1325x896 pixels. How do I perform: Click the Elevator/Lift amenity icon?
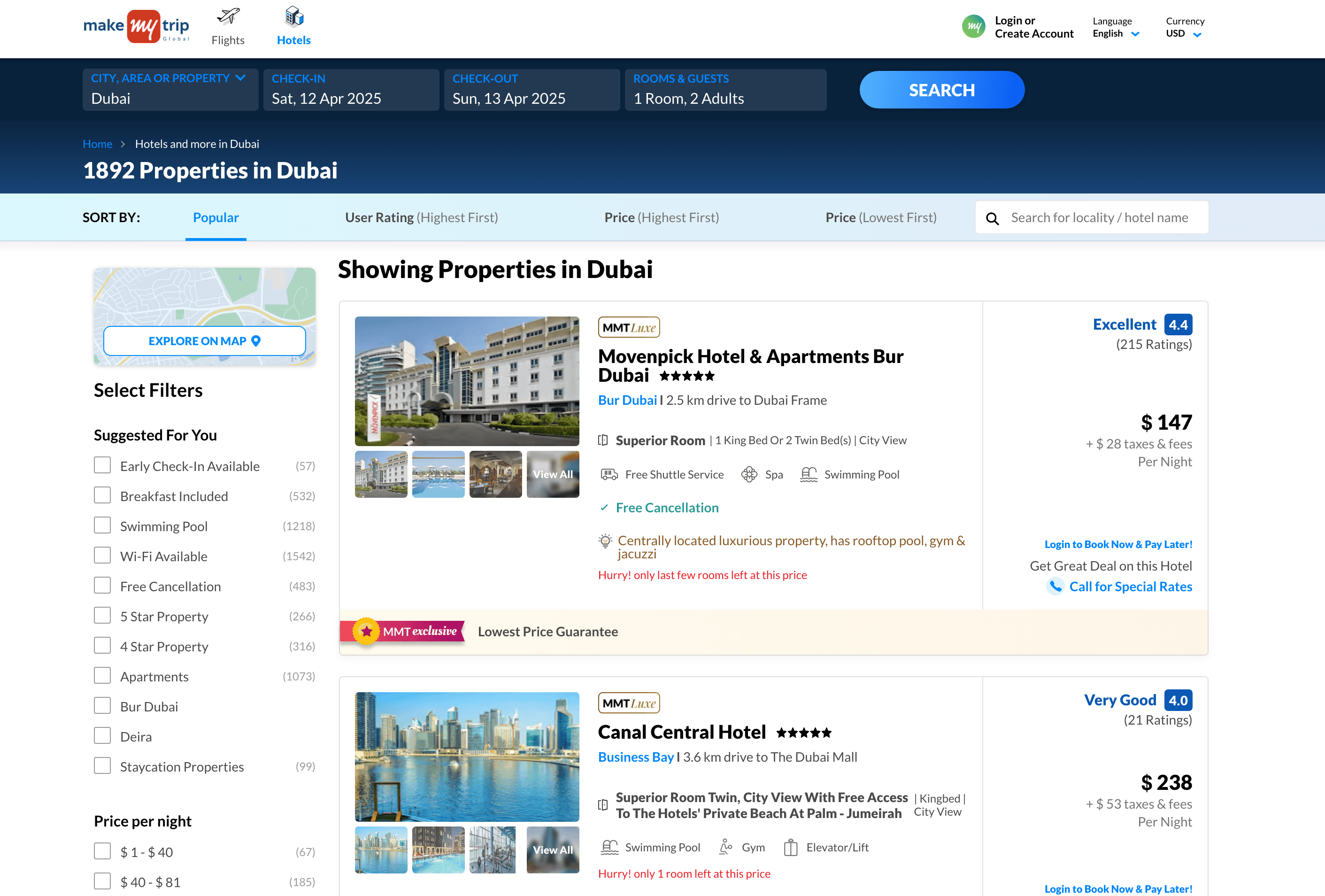(x=791, y=848)
